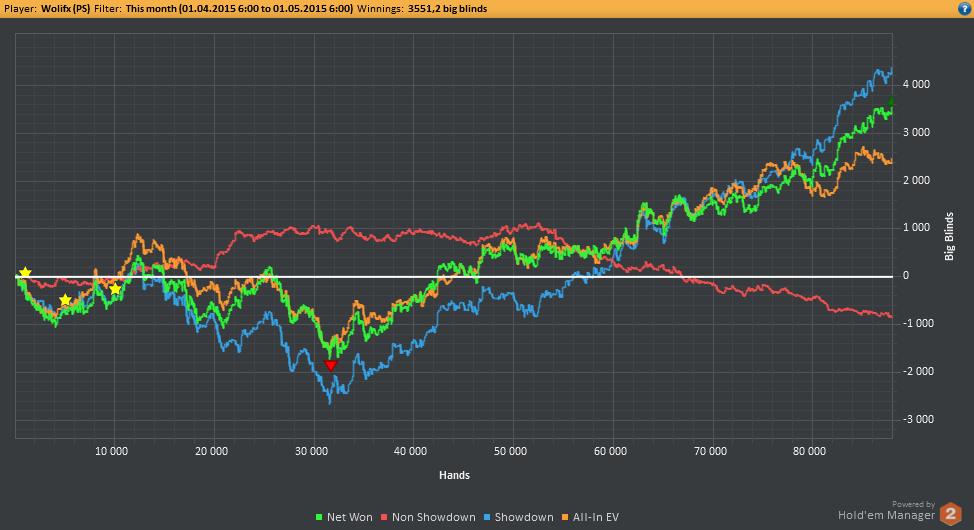Click the blue Showdown color square

[487, 517]
